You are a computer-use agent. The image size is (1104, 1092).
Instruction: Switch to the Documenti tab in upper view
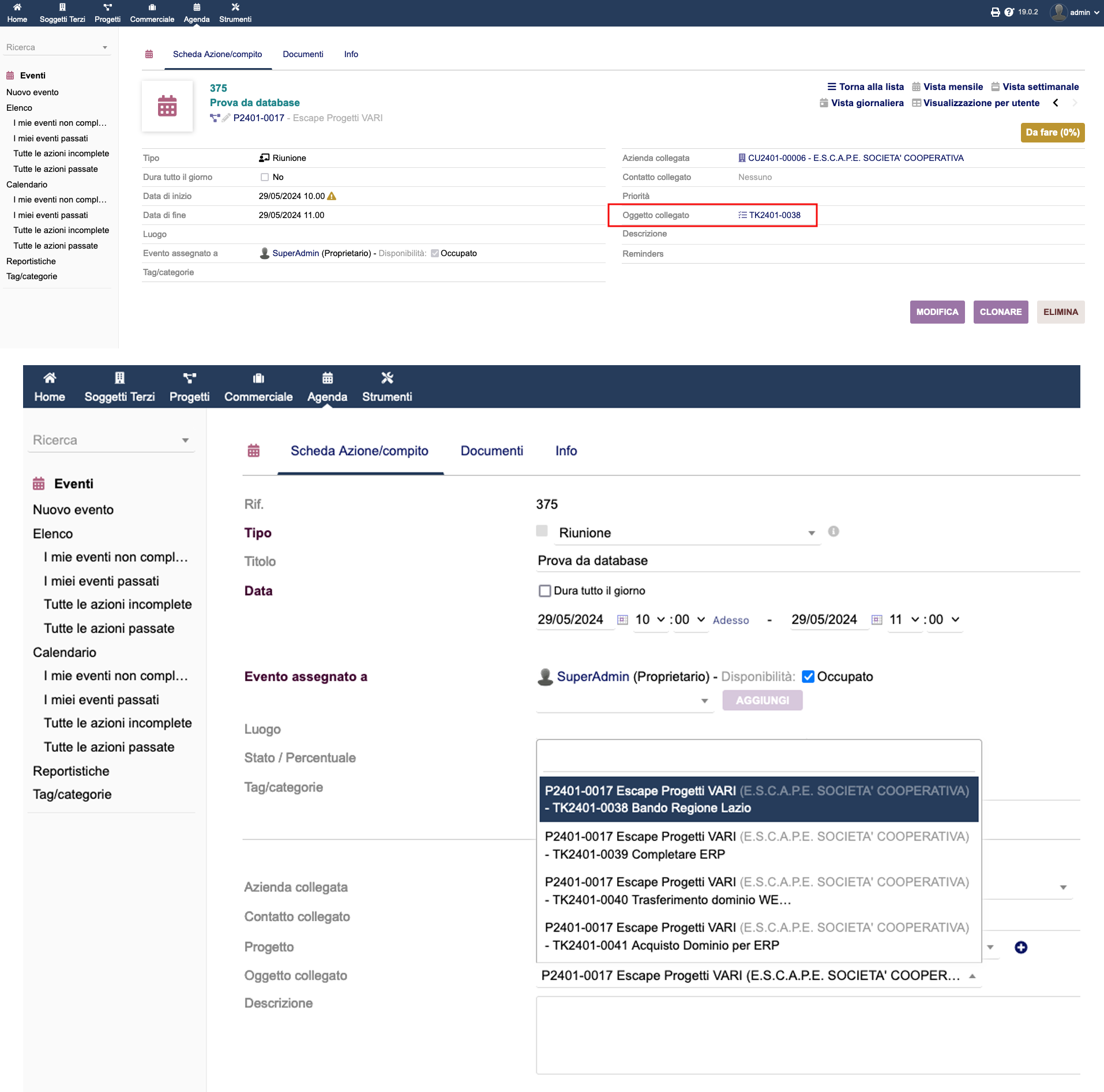point(303,54)
